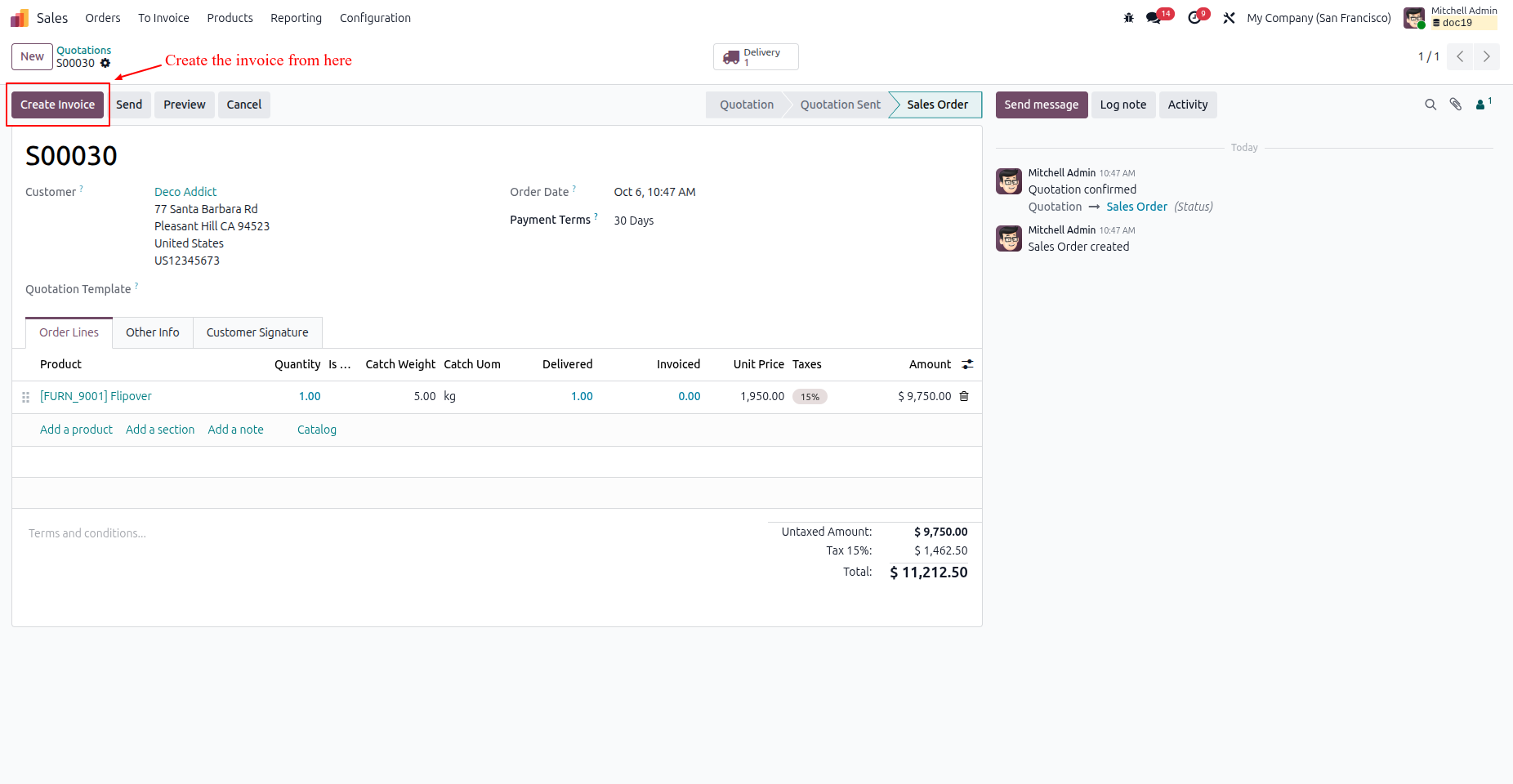Viewport: 1513px width, 784px height.
Task: Open the Reporting menu
Action: (296, 18)
